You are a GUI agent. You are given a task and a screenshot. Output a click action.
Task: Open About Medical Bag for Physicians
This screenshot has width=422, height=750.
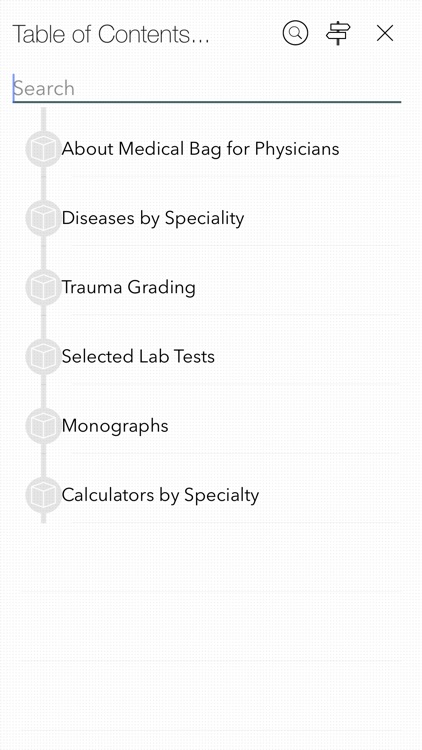coord(200,149)
